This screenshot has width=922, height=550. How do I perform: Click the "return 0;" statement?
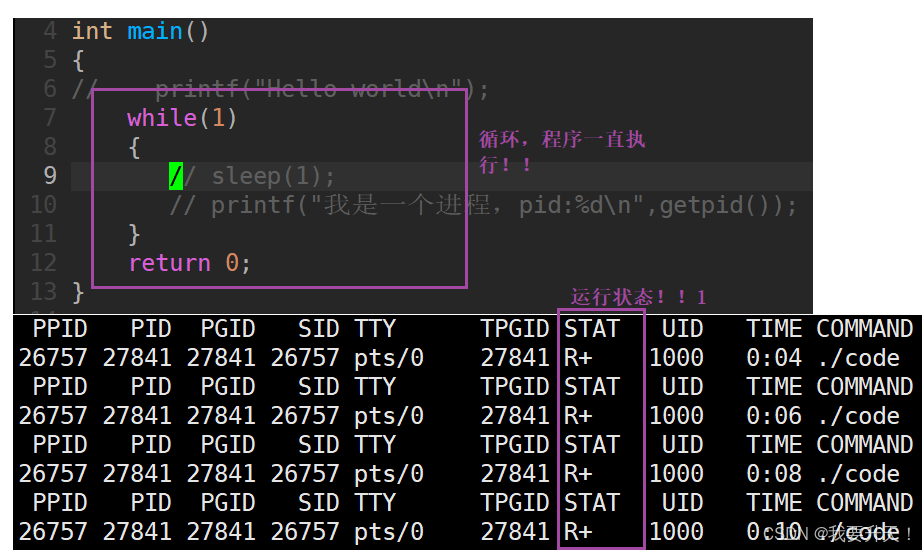[190, 263]
